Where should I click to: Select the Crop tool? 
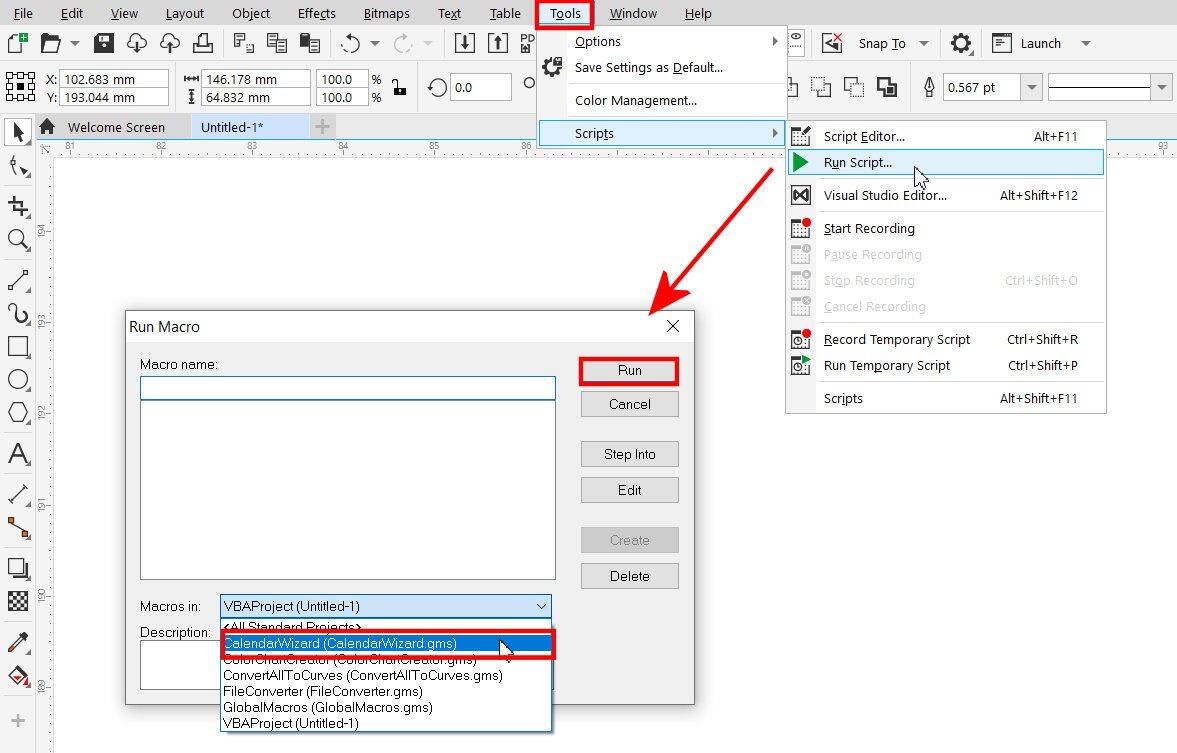point(17,204)
